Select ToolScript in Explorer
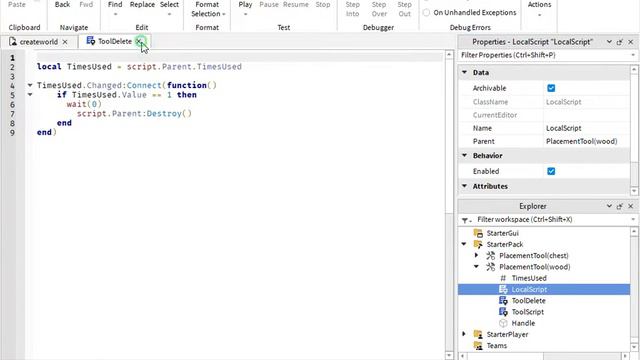The image size is (640, 360). (528, 312)
